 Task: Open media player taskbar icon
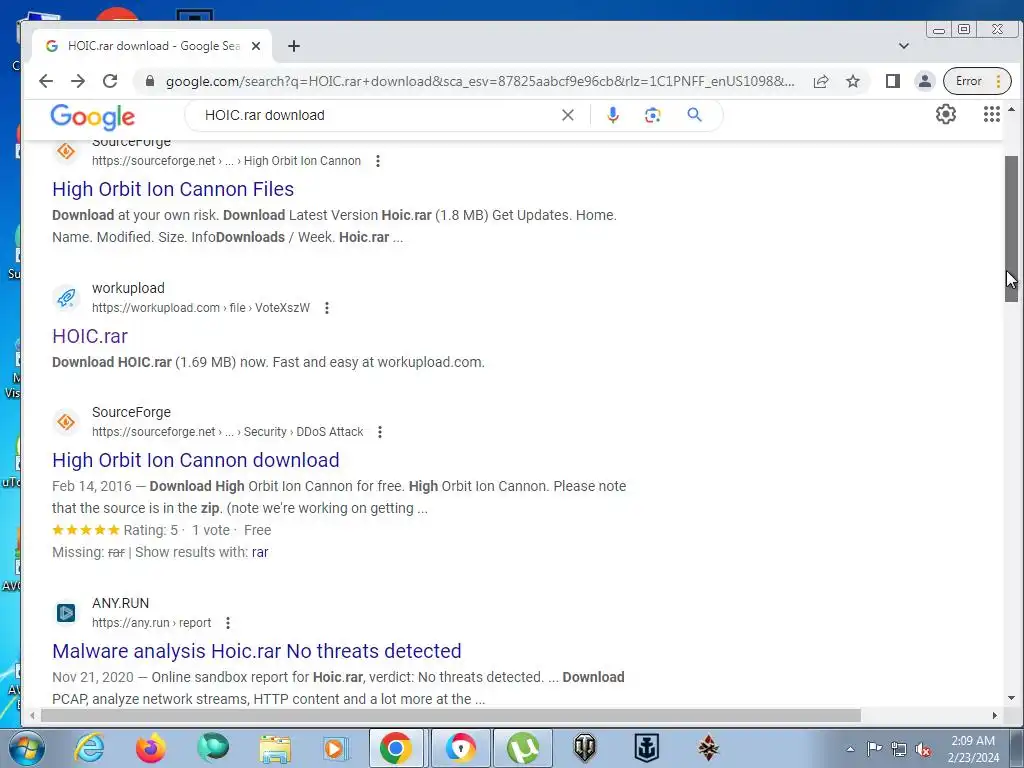pos(336,748)
